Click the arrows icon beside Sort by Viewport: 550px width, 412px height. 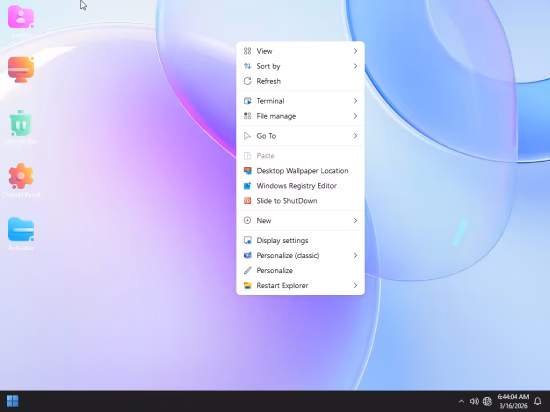coord(248,66)
